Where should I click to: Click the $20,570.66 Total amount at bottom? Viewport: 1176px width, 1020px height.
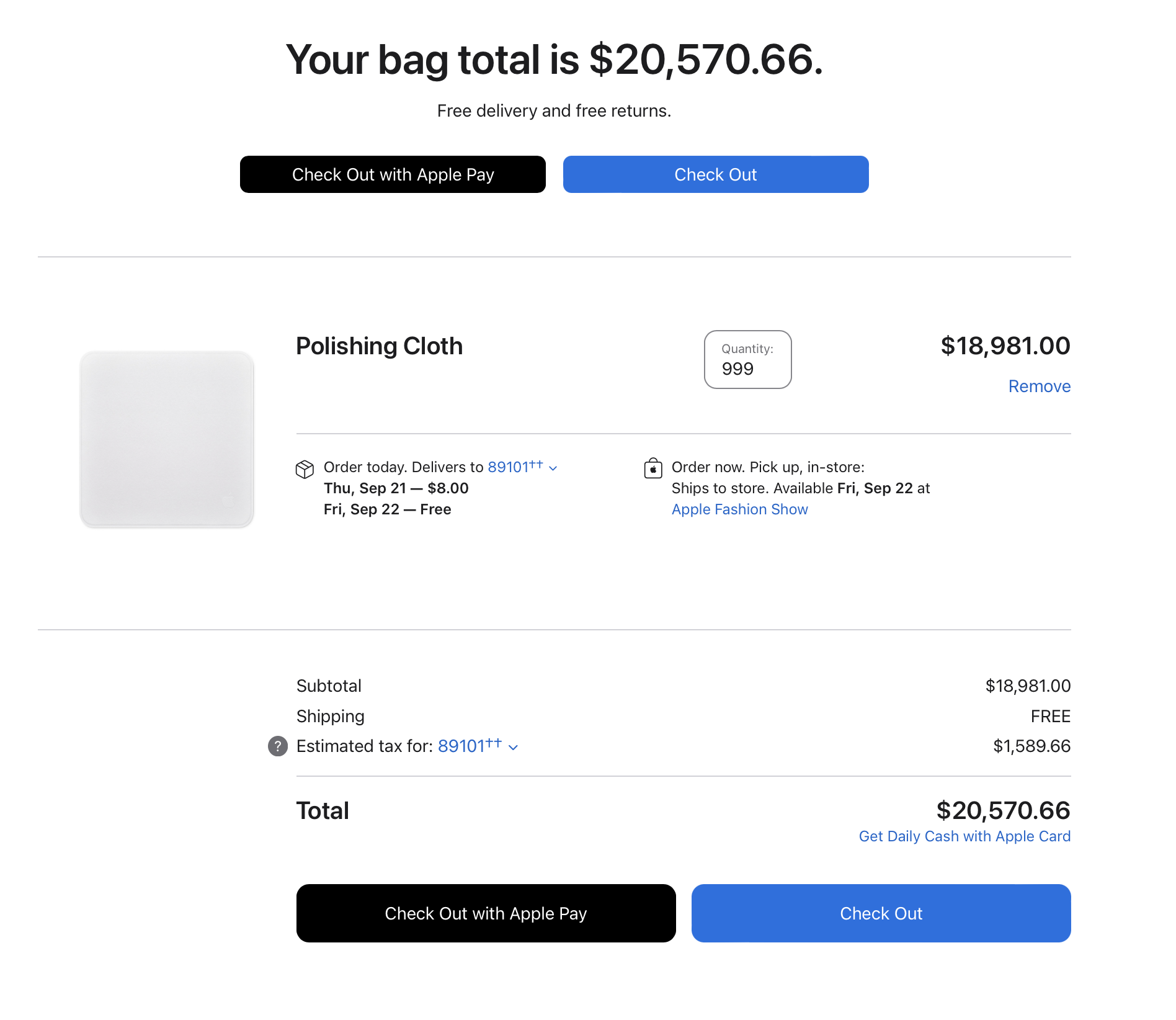pos(1003,810)
